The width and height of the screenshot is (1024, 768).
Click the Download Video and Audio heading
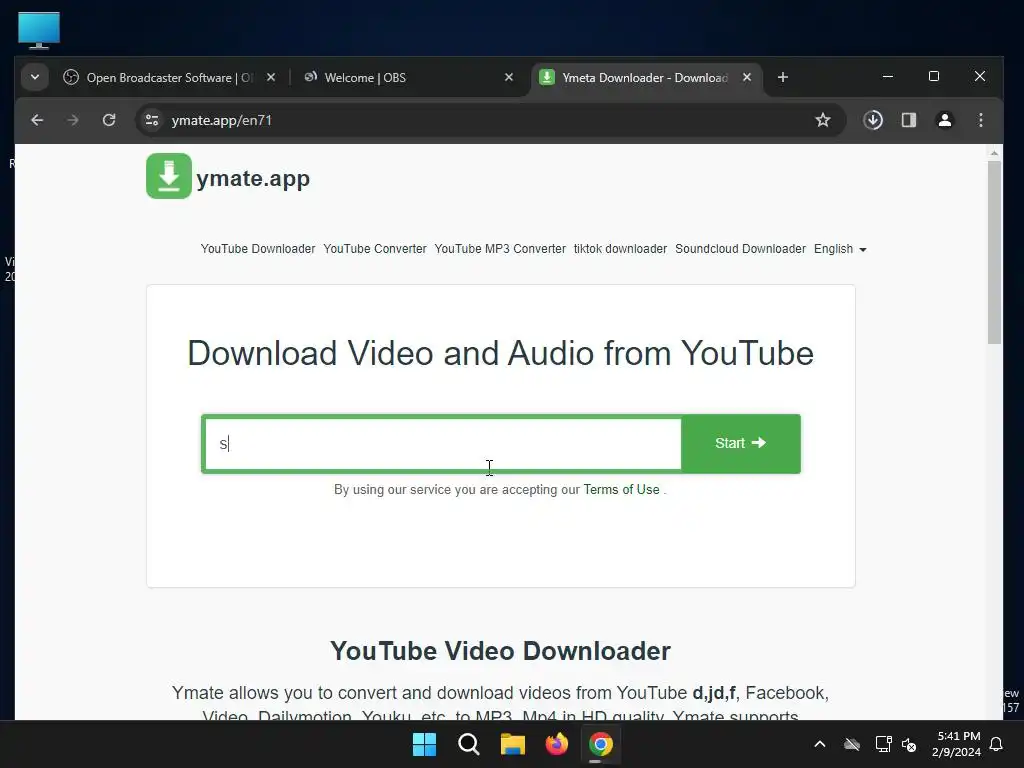500,353
